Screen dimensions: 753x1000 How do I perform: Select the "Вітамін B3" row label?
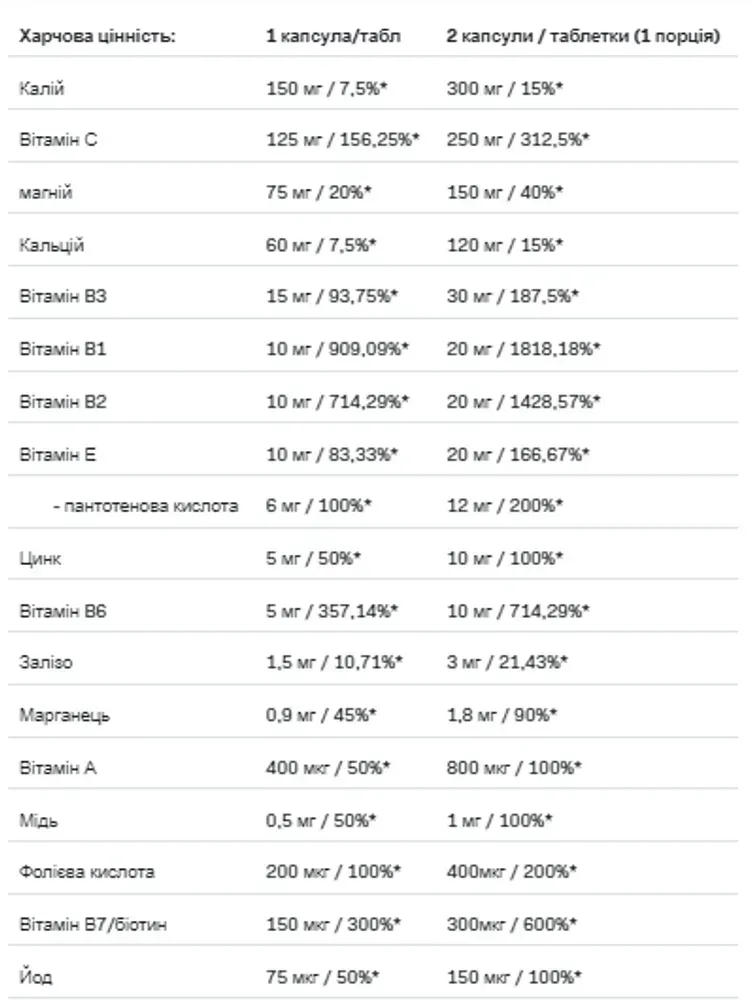point(62,297)
